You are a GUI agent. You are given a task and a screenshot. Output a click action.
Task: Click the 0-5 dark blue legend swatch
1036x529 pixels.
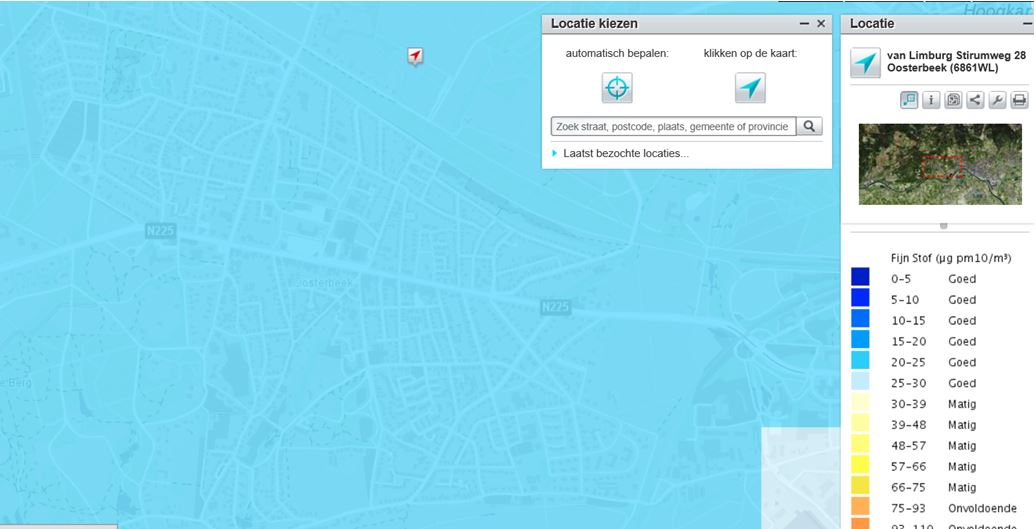point(860,277)
